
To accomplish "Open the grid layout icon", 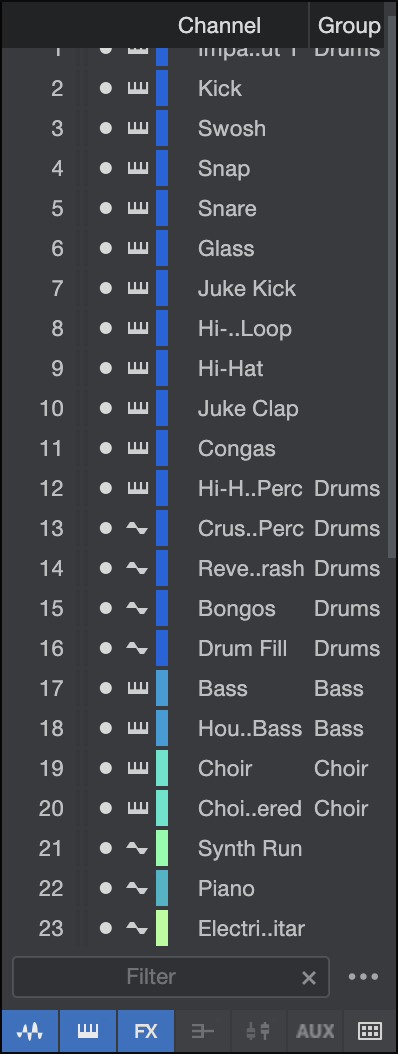I will click(x=370, y=1030).
